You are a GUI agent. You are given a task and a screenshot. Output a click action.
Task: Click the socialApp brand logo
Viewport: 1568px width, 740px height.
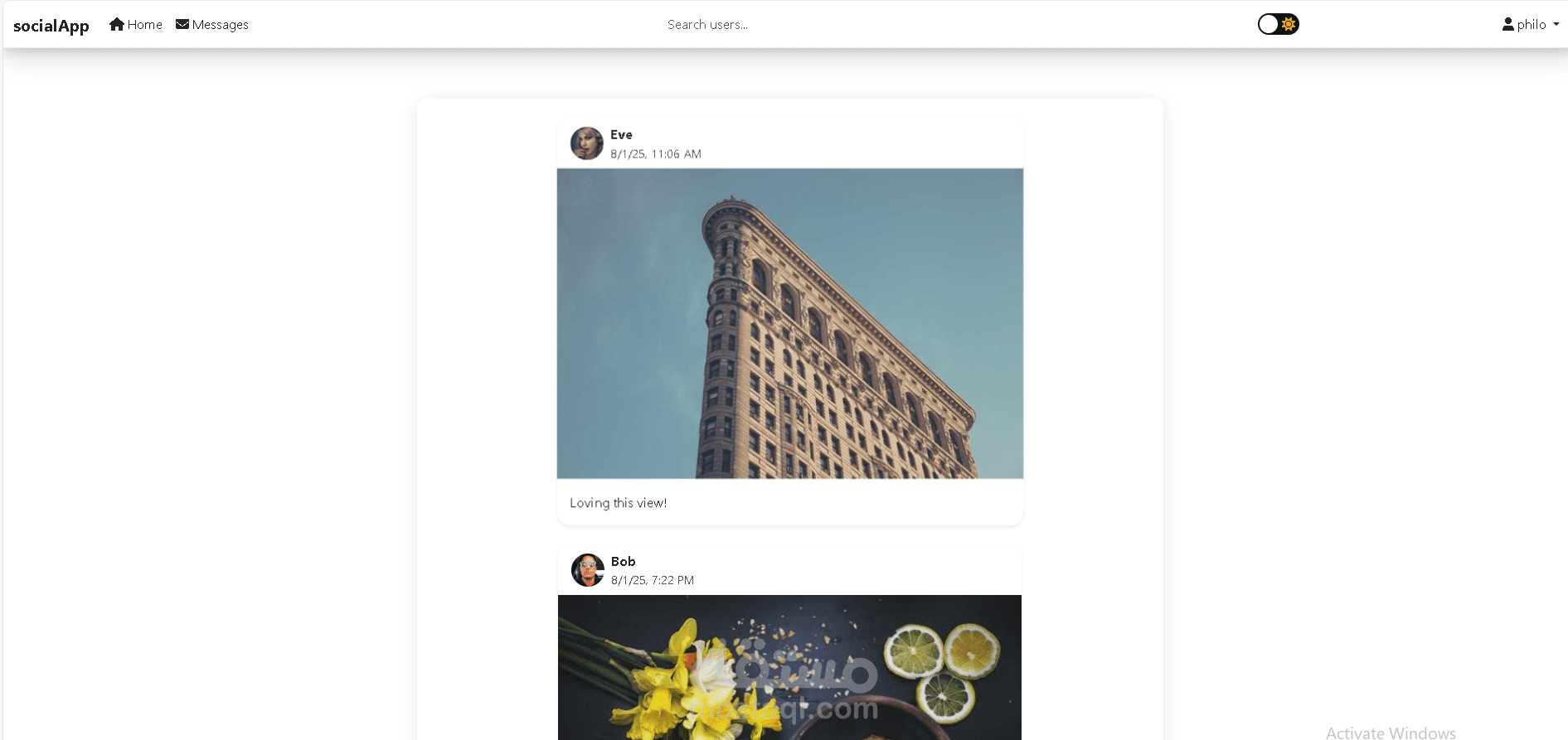tap(51, 26)
